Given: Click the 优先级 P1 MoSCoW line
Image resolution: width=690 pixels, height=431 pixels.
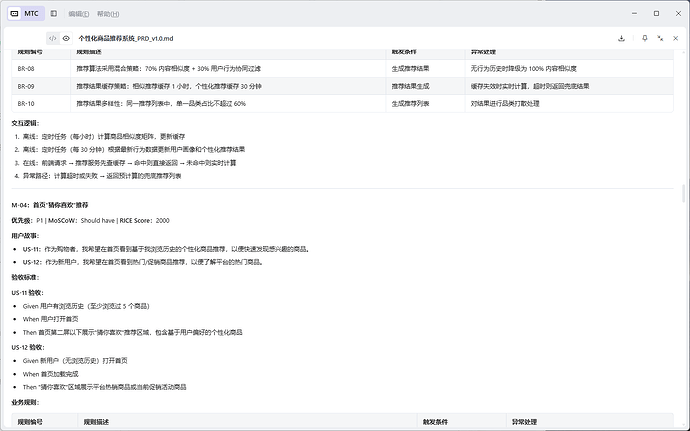Looking at the screenshot, I should coord(90,221).
